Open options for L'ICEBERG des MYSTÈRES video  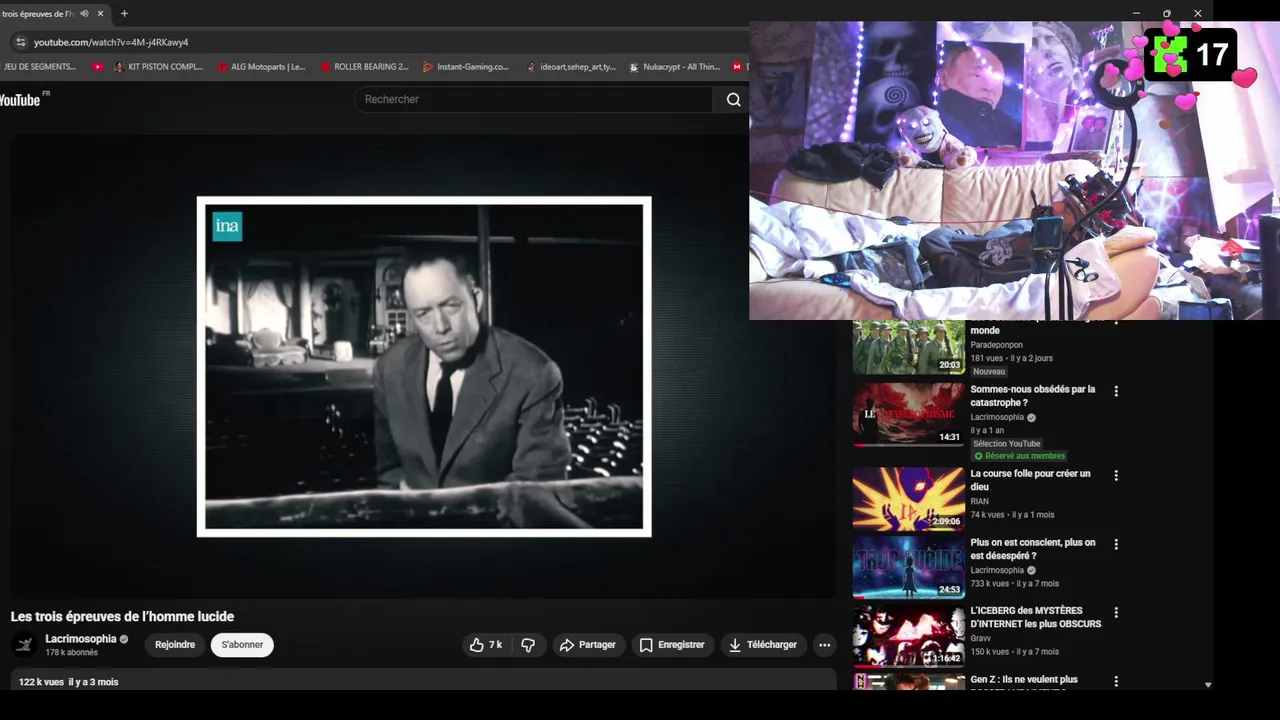pyautogui.click(x=1116, y=612)
